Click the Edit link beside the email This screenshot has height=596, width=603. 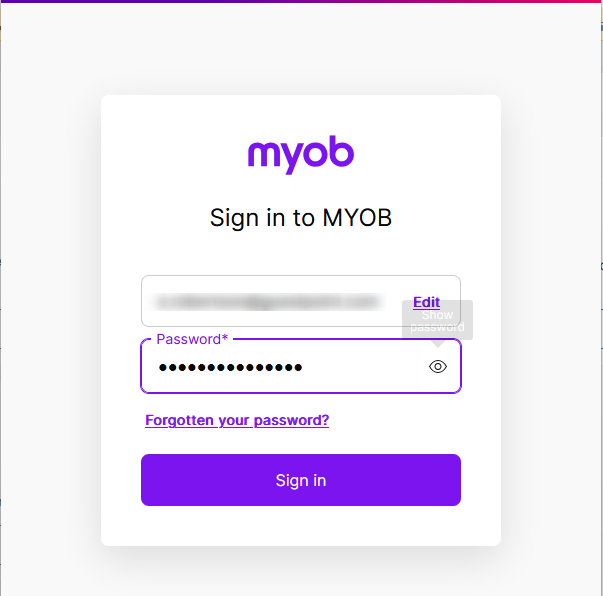point(426,302)
